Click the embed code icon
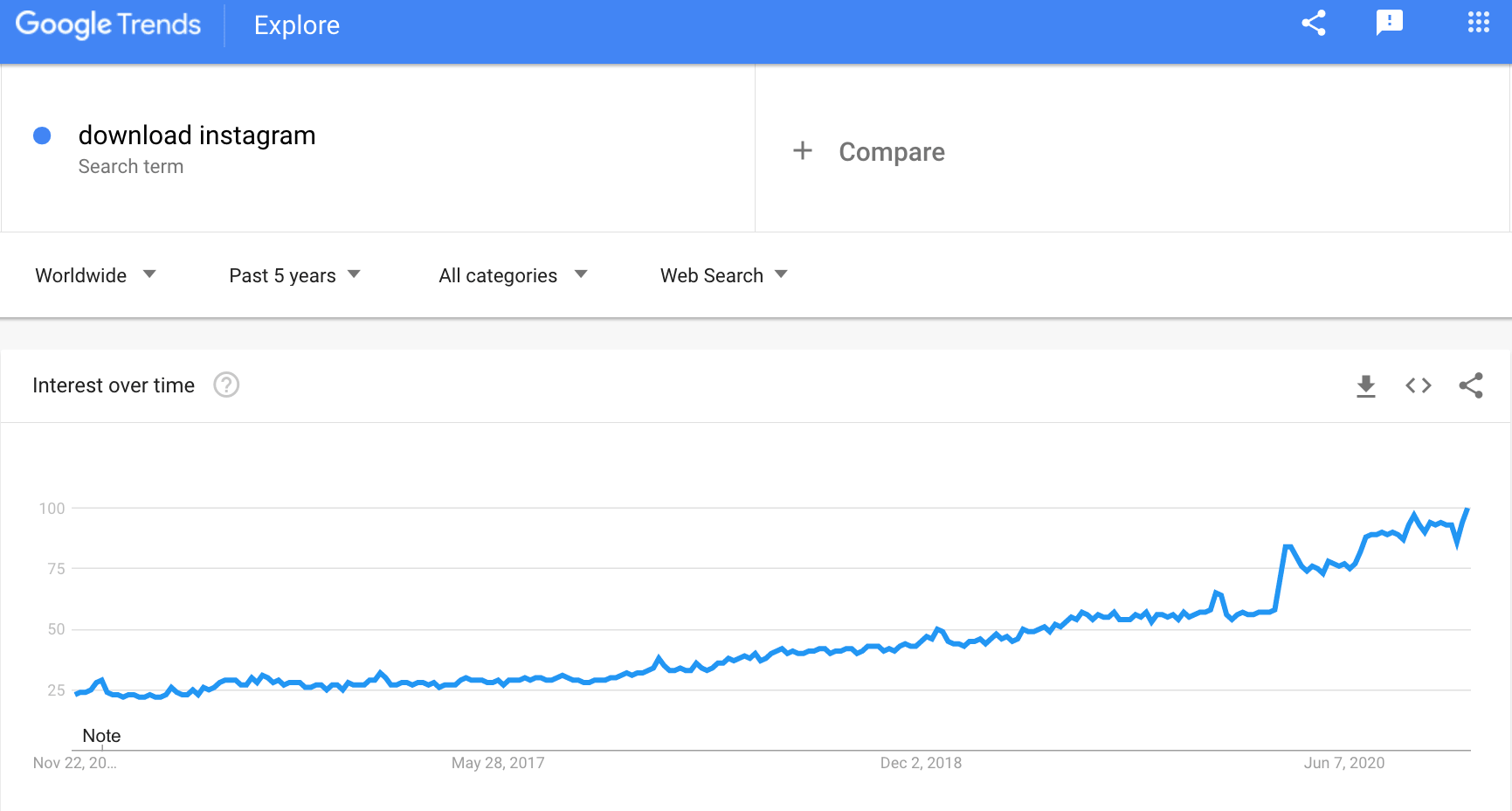1512x811 pixels. (1419, 385)
